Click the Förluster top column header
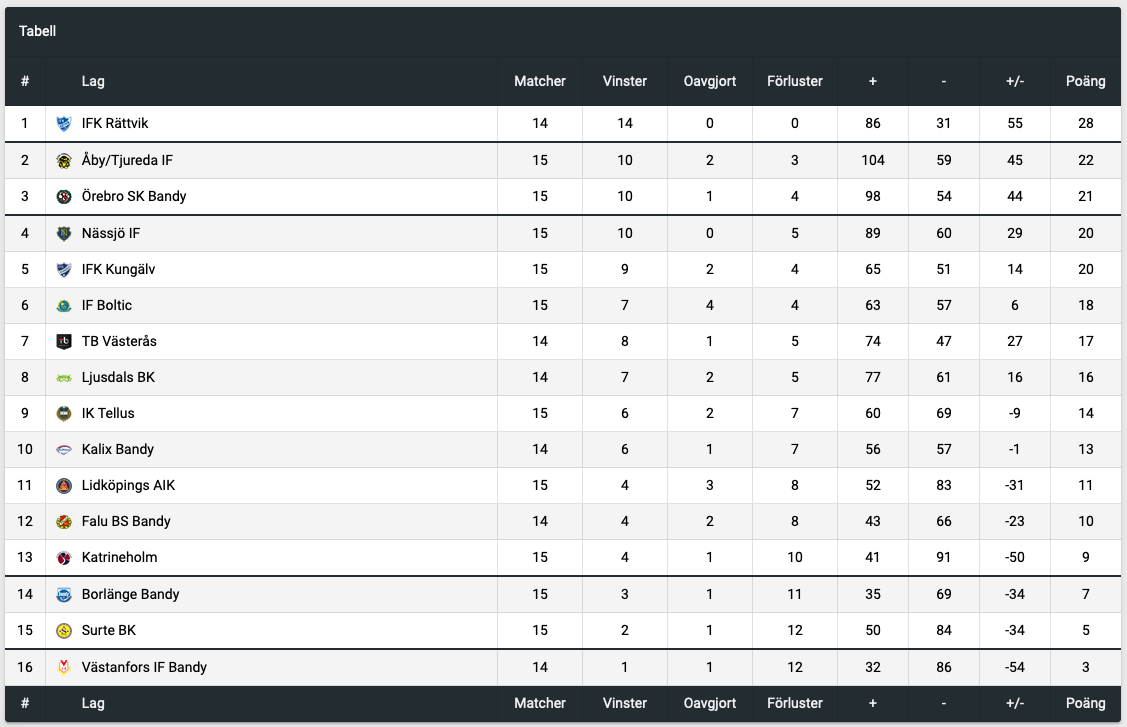This screenshot has height=727, width=1127. 795,81
